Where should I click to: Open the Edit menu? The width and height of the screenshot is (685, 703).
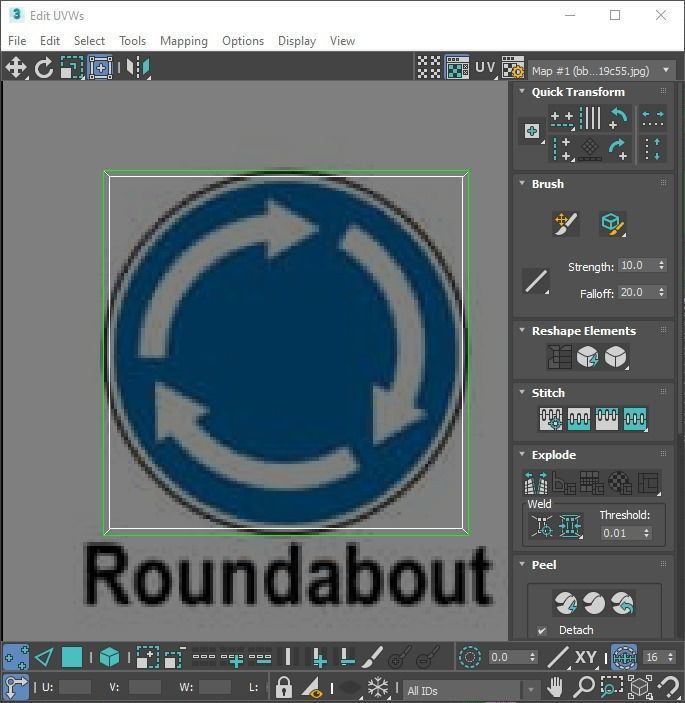[x=50, y=41]
